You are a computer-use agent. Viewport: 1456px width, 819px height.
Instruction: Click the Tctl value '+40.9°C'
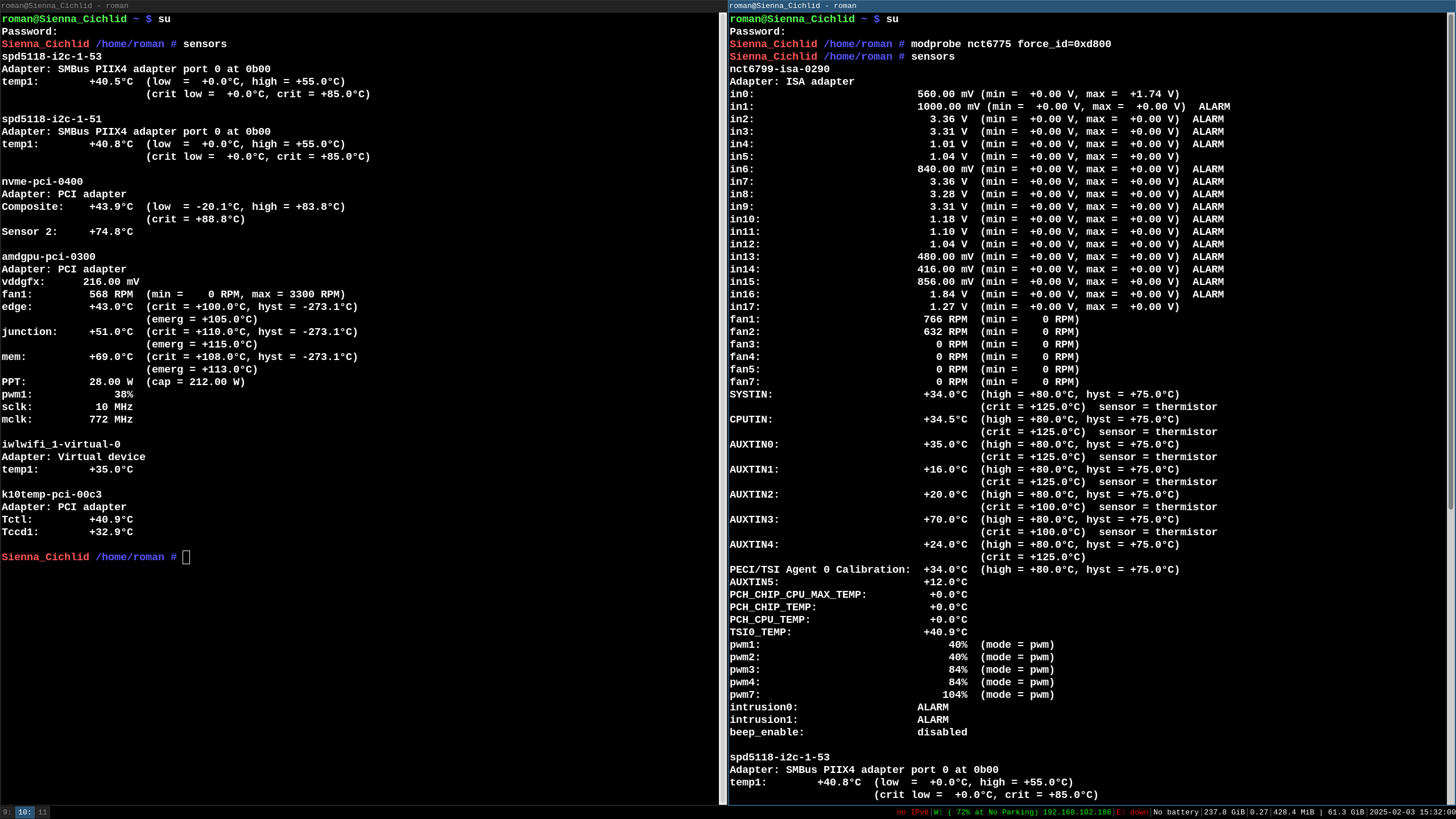click(x=111, y=520)
